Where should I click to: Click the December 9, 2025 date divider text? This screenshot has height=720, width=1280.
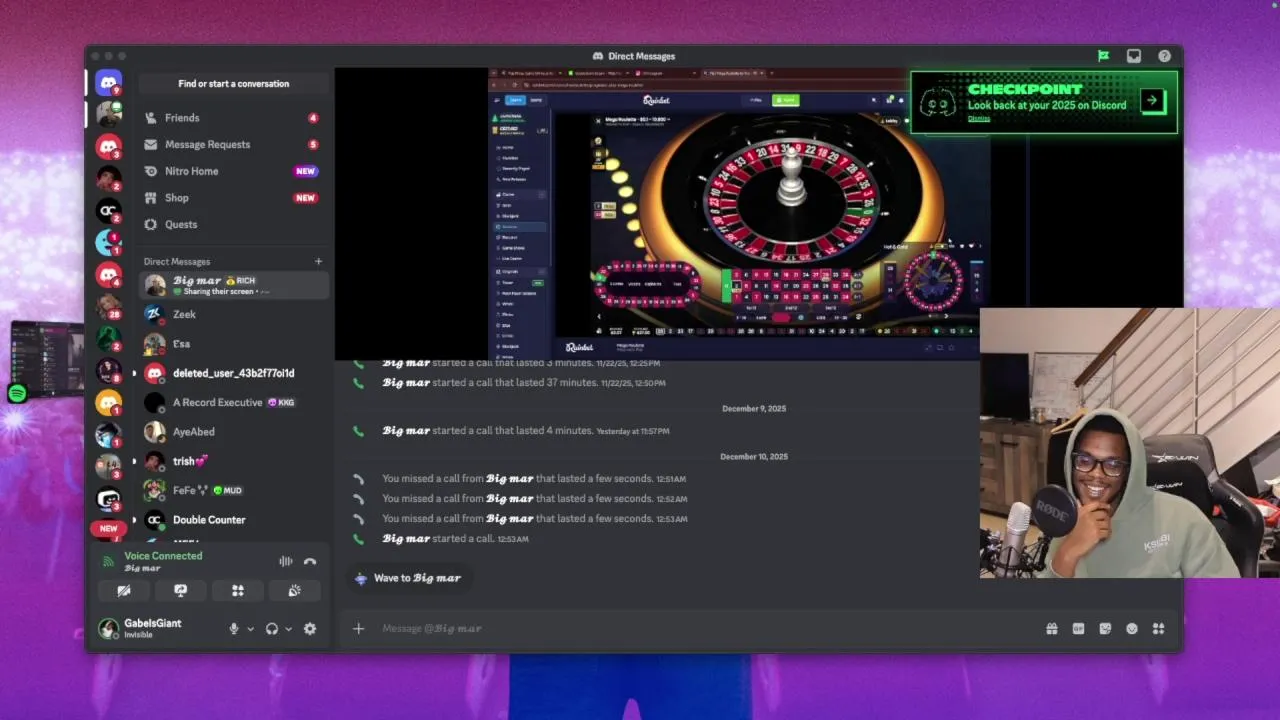pyautogui.click(x=754, y=409)
